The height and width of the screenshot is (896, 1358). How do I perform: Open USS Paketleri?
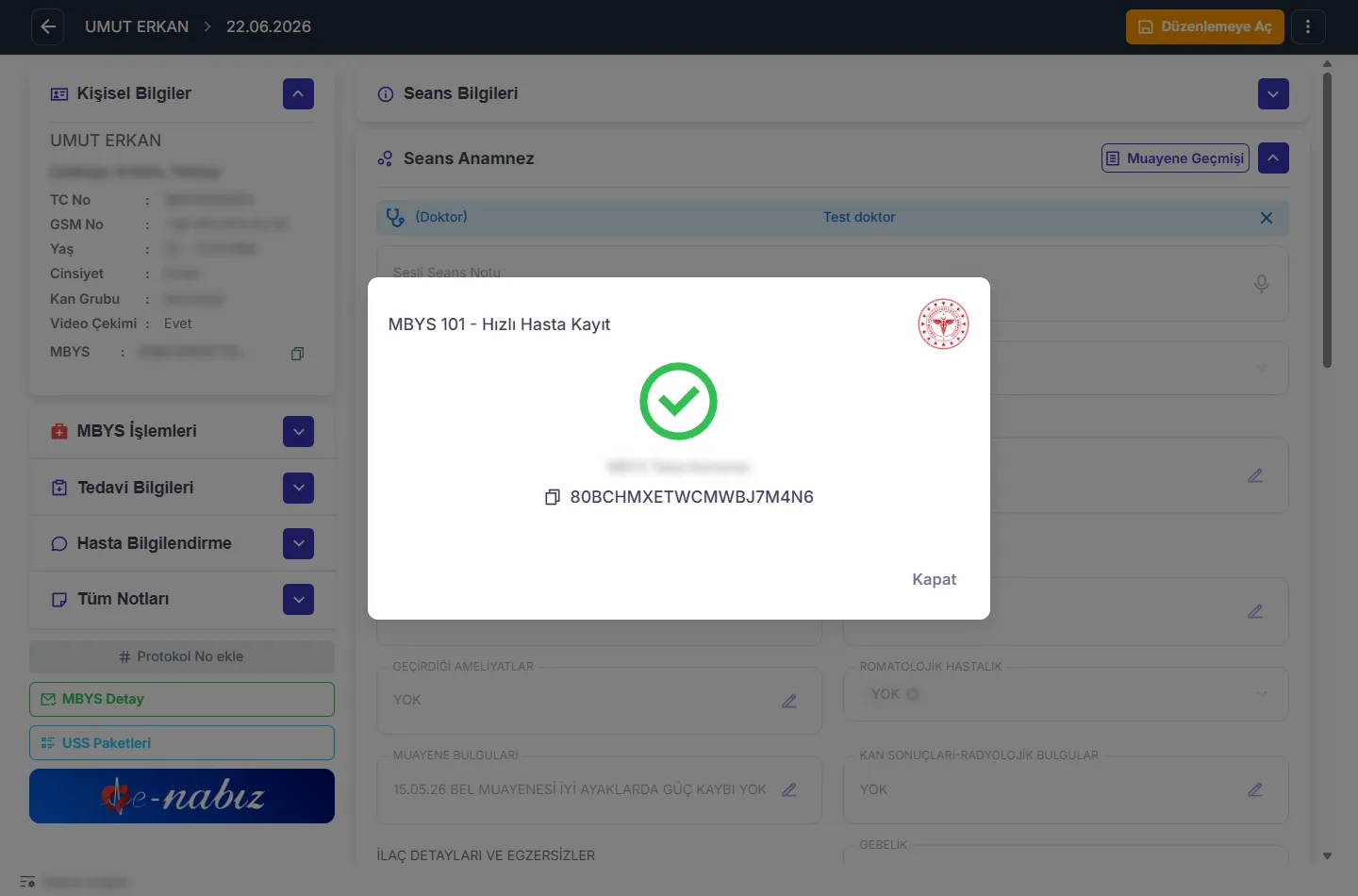[x=182, y=743]
